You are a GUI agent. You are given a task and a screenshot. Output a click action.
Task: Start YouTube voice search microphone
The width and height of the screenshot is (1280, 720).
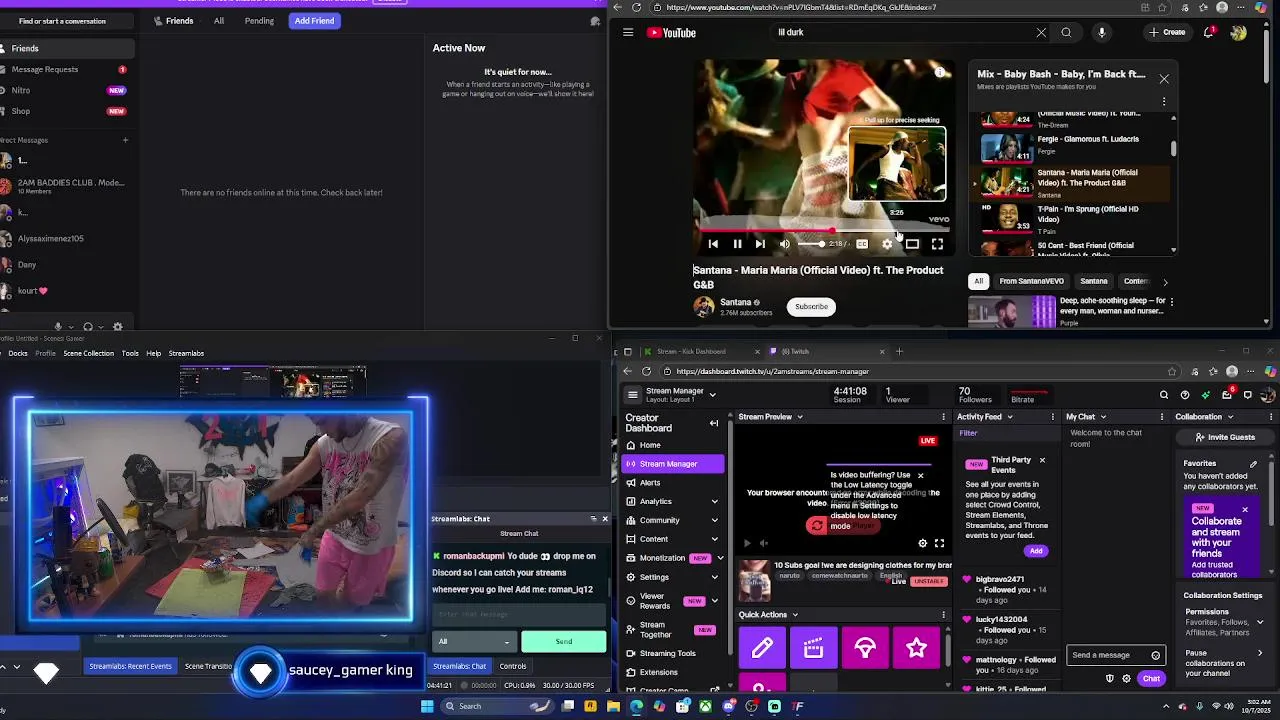[1101, 32]
